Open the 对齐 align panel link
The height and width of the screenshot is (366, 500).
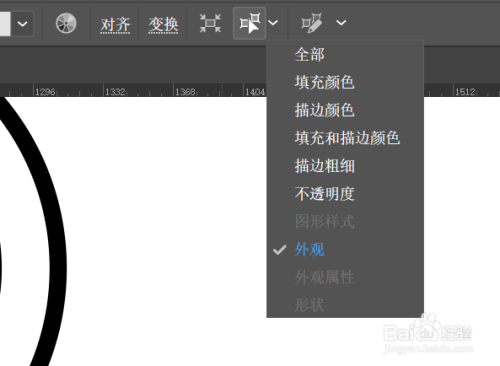[x=115, y=25]
